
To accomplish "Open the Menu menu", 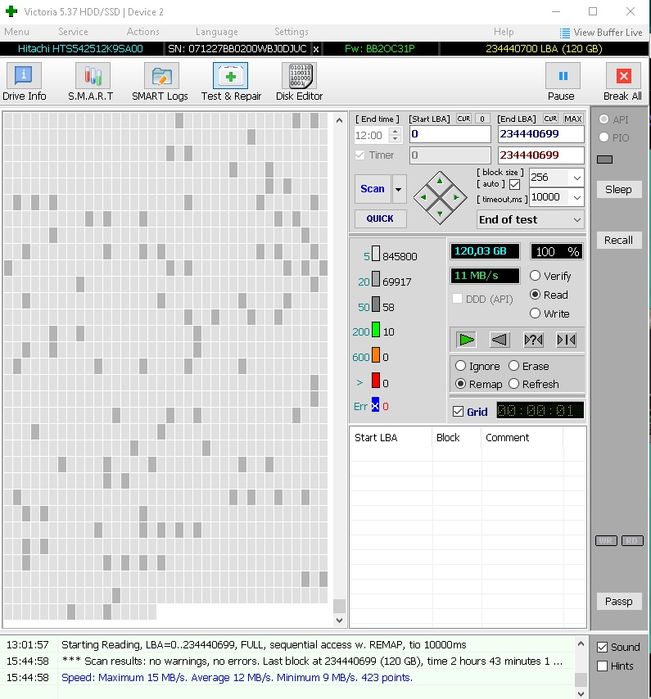I will (x=17, y=32).
